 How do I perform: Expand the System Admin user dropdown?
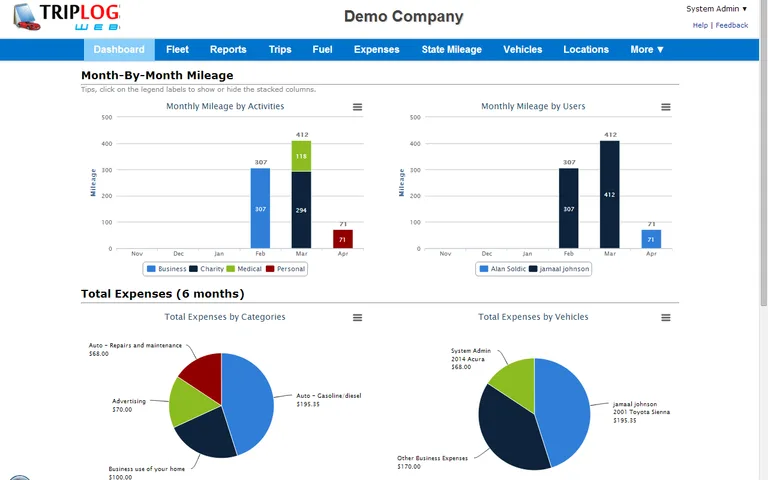pos(716,9)
